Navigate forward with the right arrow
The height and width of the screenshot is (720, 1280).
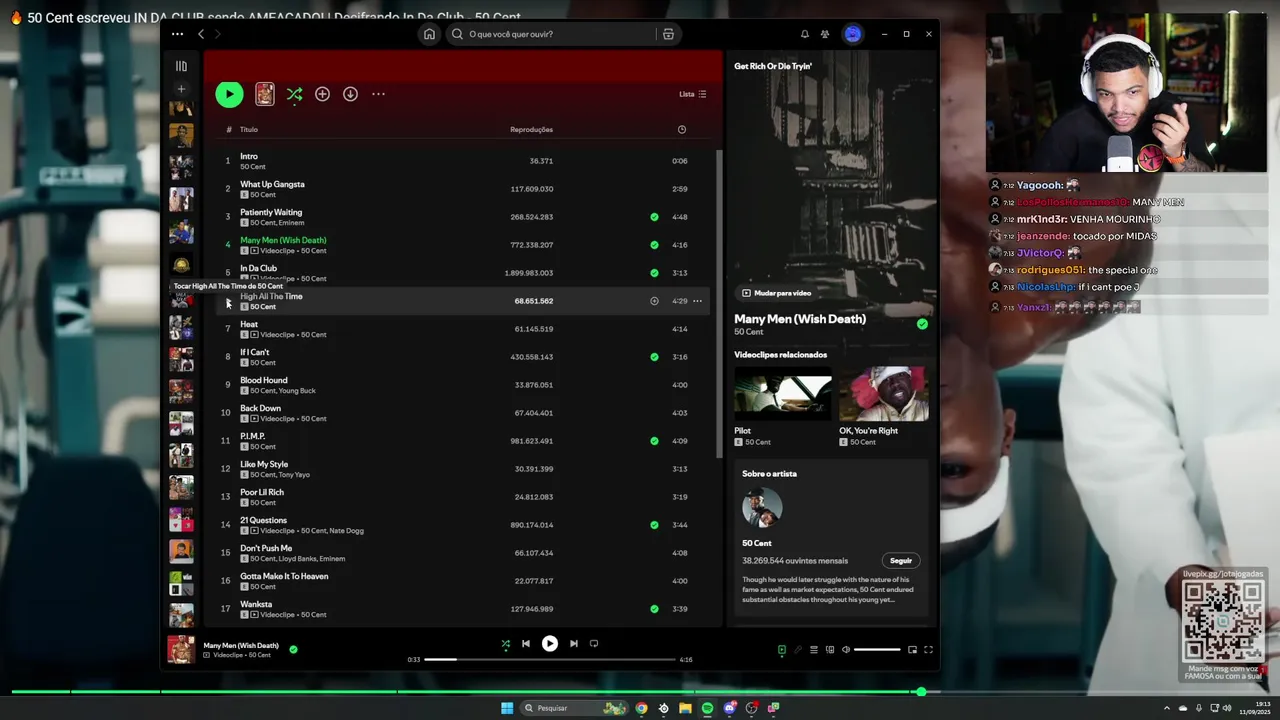click(x=217, y=34)
